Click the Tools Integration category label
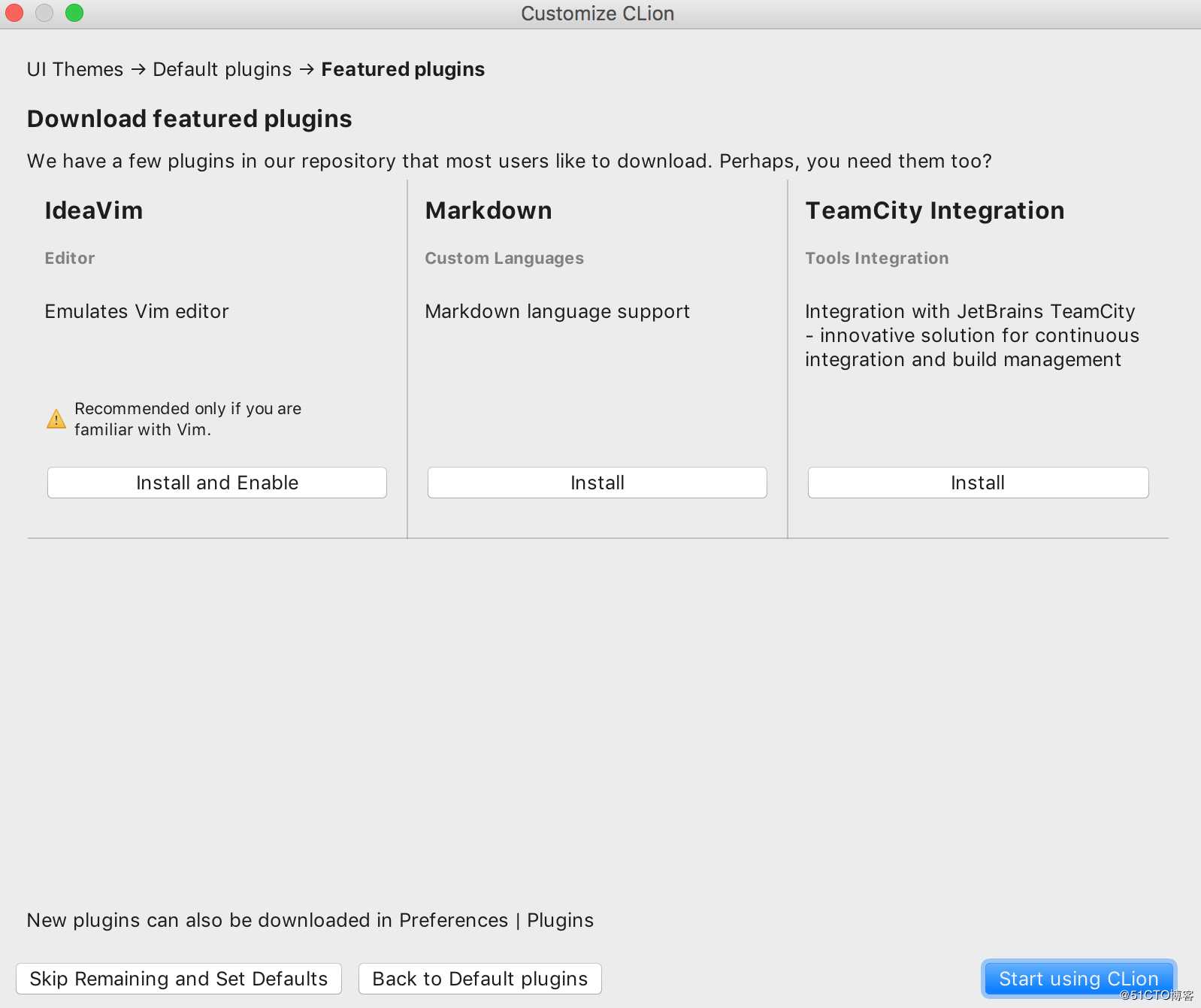Image resolution: width=1201 pixels, height=1008 pixels. point(877,258)
